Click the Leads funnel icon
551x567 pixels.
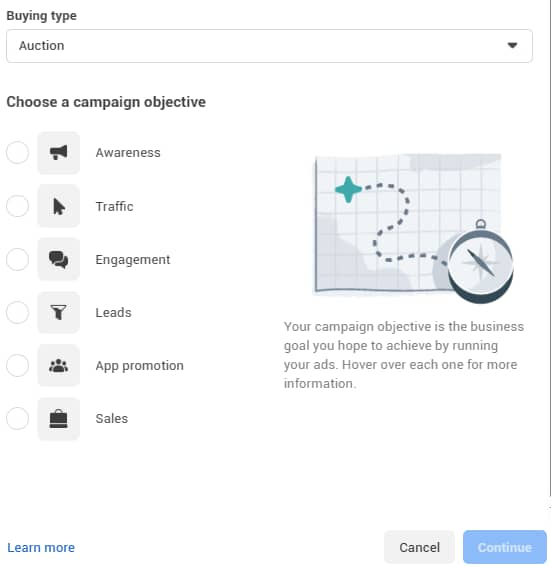click(59, 312)
